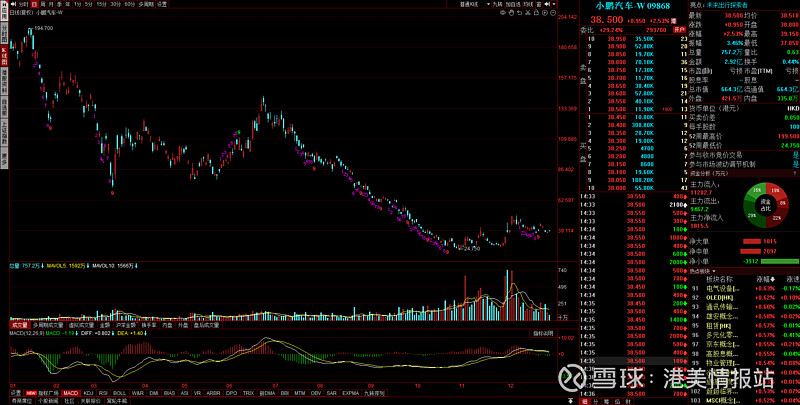The height and width of the screenshot is (405, 800).
Task: Sort by 涨幅 column header
Action: [765, 280]
